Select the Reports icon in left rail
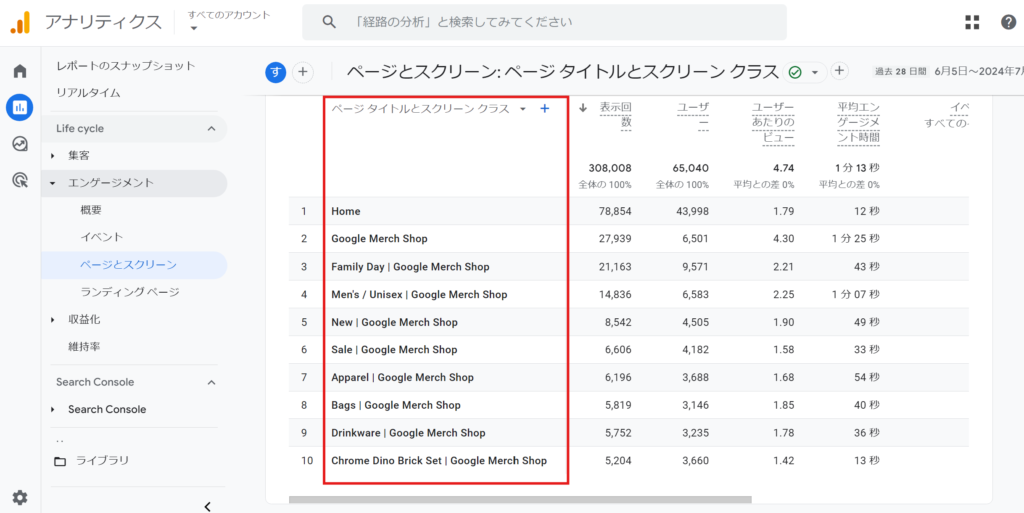1024x513 pixels. (19, 108)
